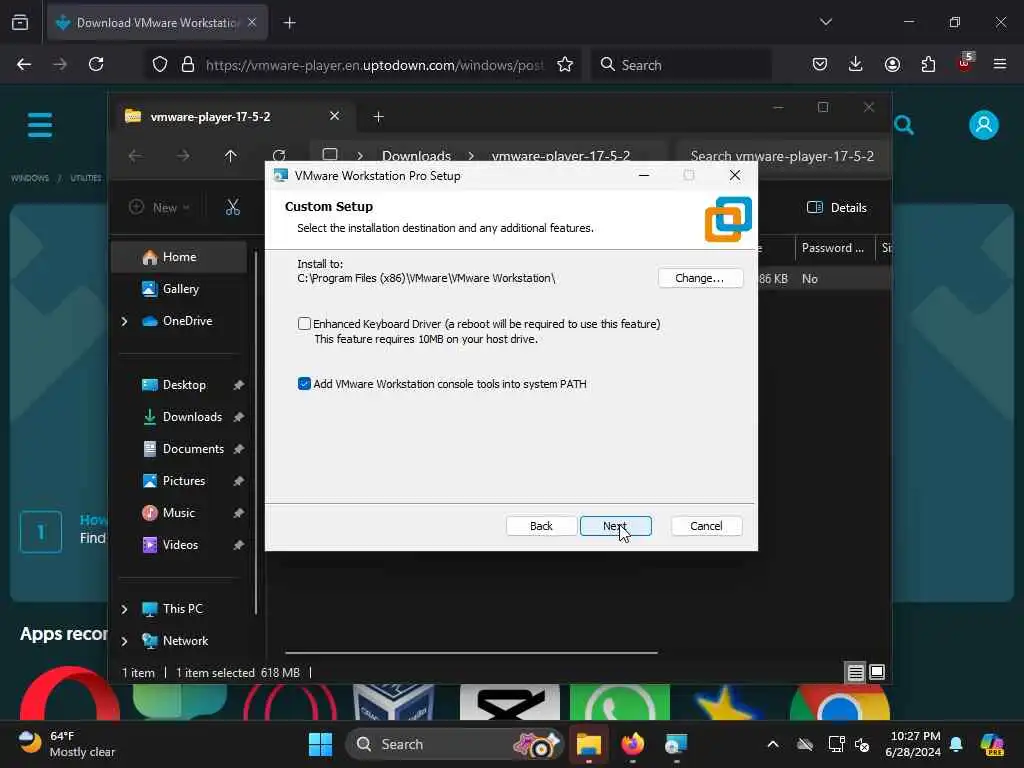Screen dimensions: 1024x768
Task: Add a new tab in File Explorer
Action: [x=378, y=116]
